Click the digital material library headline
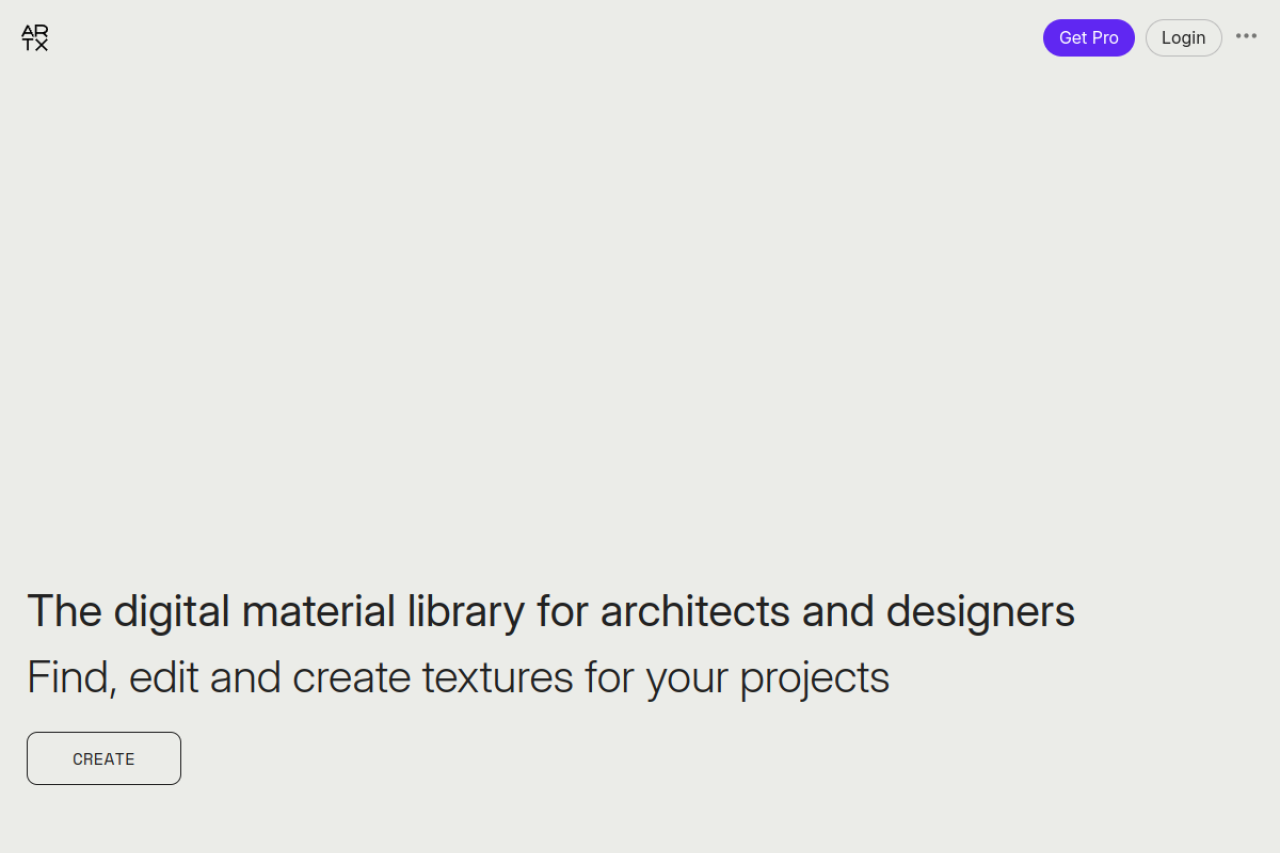 550,611
